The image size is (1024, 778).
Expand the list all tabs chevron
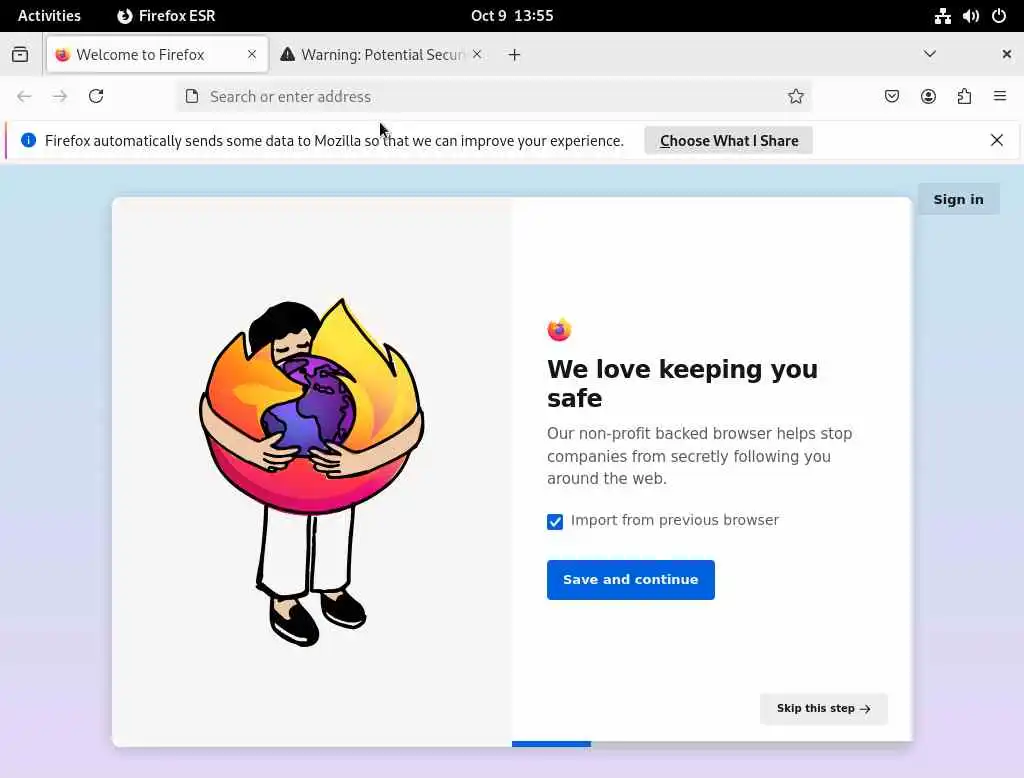930,54
